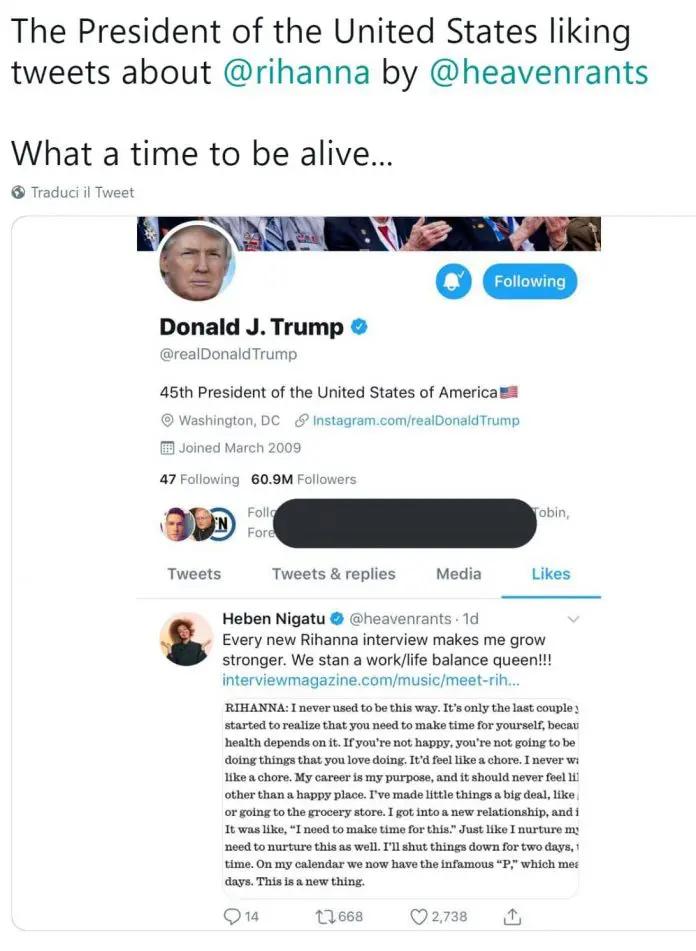Screen dimensions: 696x951
Task: Reply to tweet via comment bubble icon
Action: (232, 916)
